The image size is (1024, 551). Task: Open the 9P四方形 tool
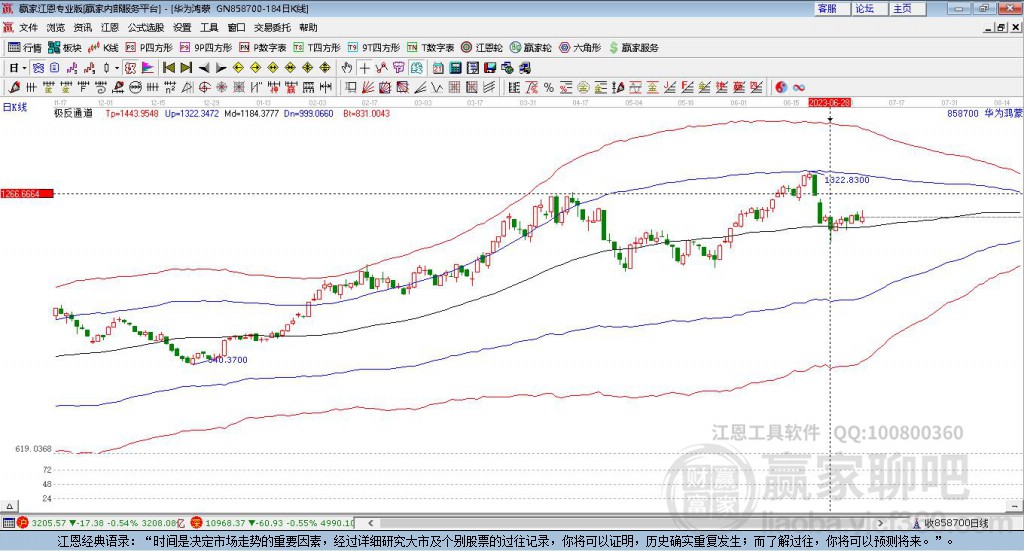206,48
